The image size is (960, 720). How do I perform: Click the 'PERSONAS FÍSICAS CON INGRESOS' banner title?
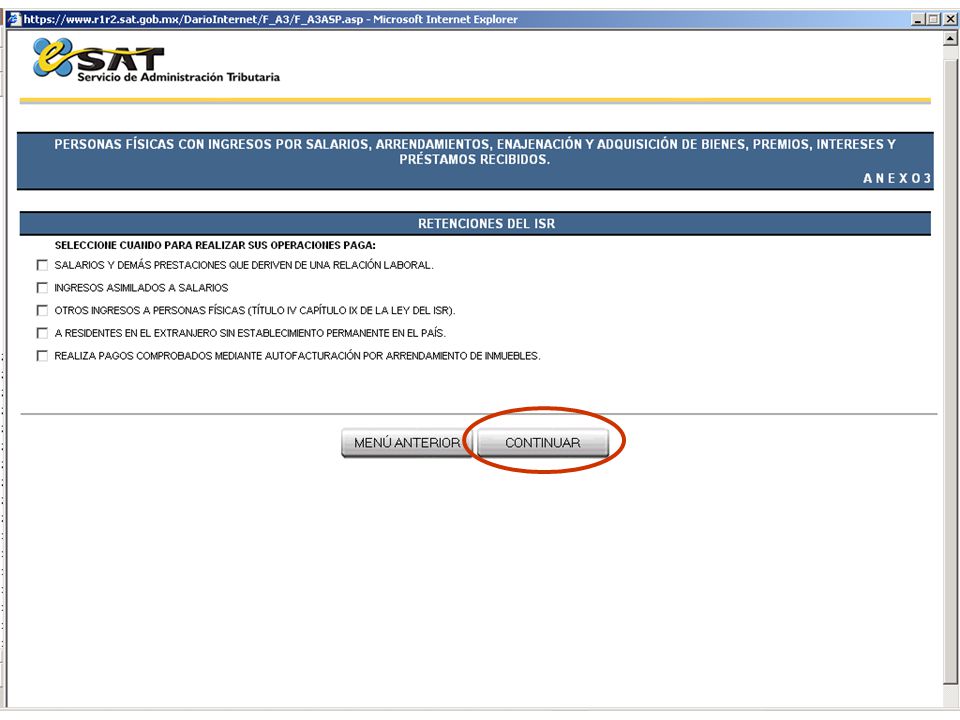click(x=474, y=151)
